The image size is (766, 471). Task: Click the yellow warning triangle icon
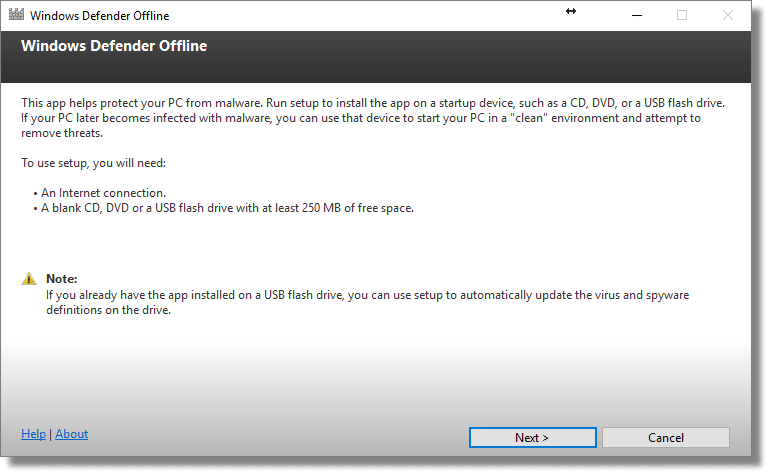pos(29,279)
